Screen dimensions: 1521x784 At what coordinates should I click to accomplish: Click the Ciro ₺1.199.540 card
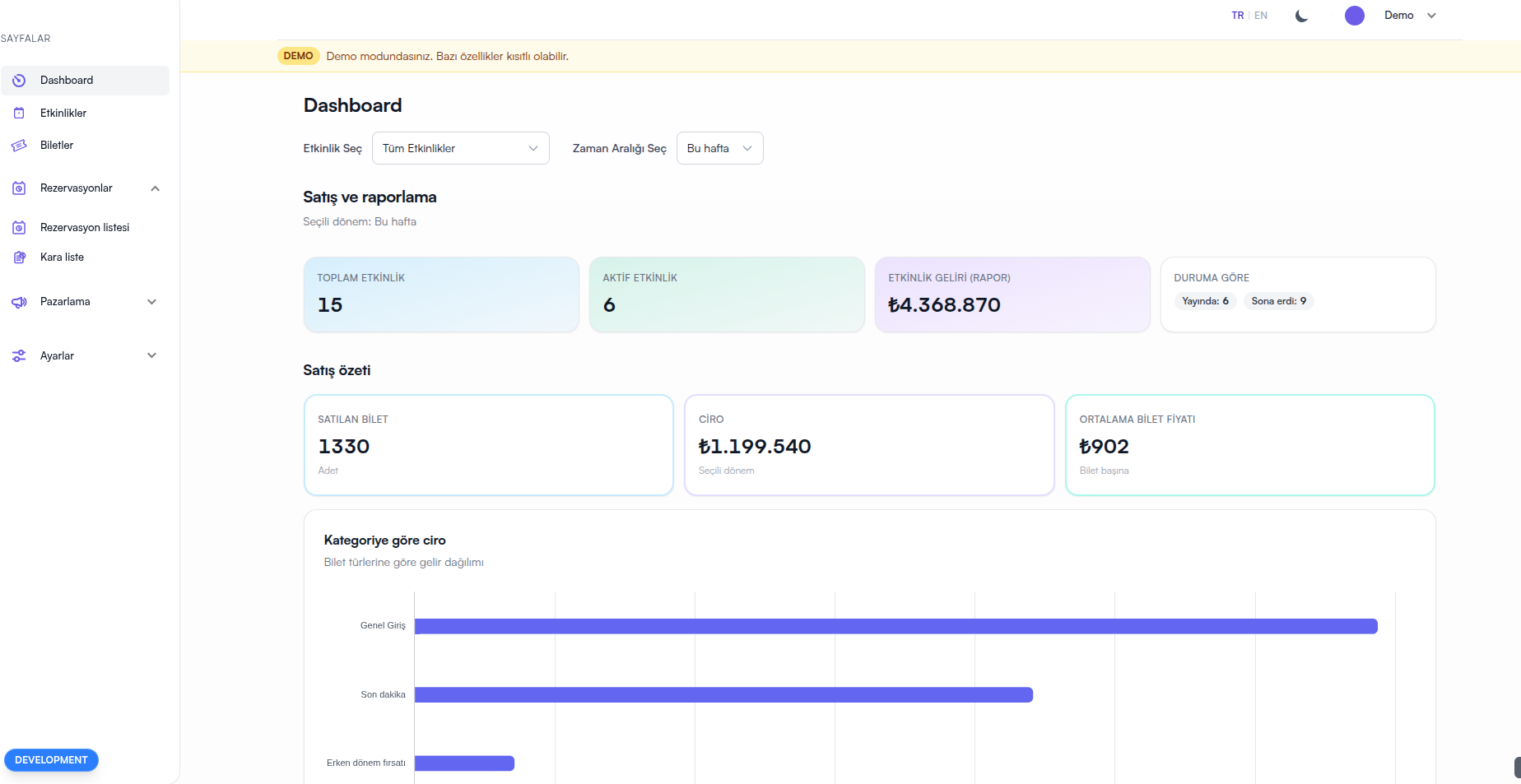[869, 445]
